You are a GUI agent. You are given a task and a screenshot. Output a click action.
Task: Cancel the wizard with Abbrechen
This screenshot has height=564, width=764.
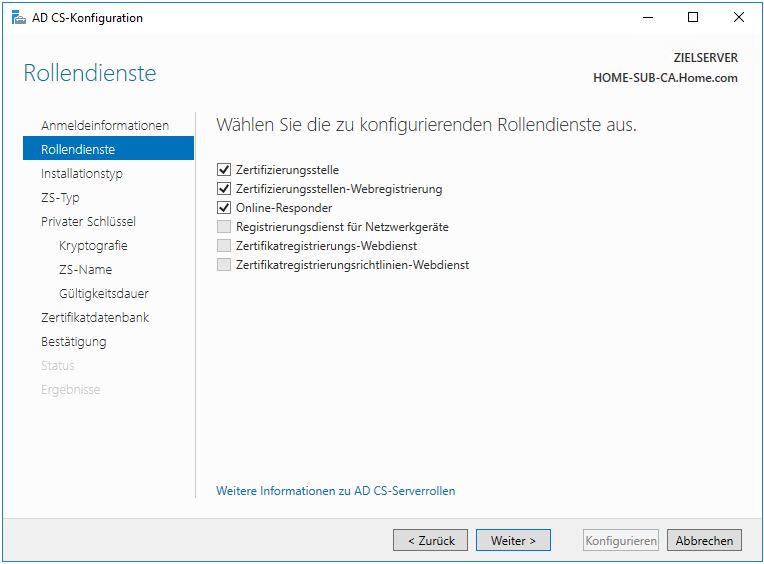pyautogui.click(x=704, y=540)
